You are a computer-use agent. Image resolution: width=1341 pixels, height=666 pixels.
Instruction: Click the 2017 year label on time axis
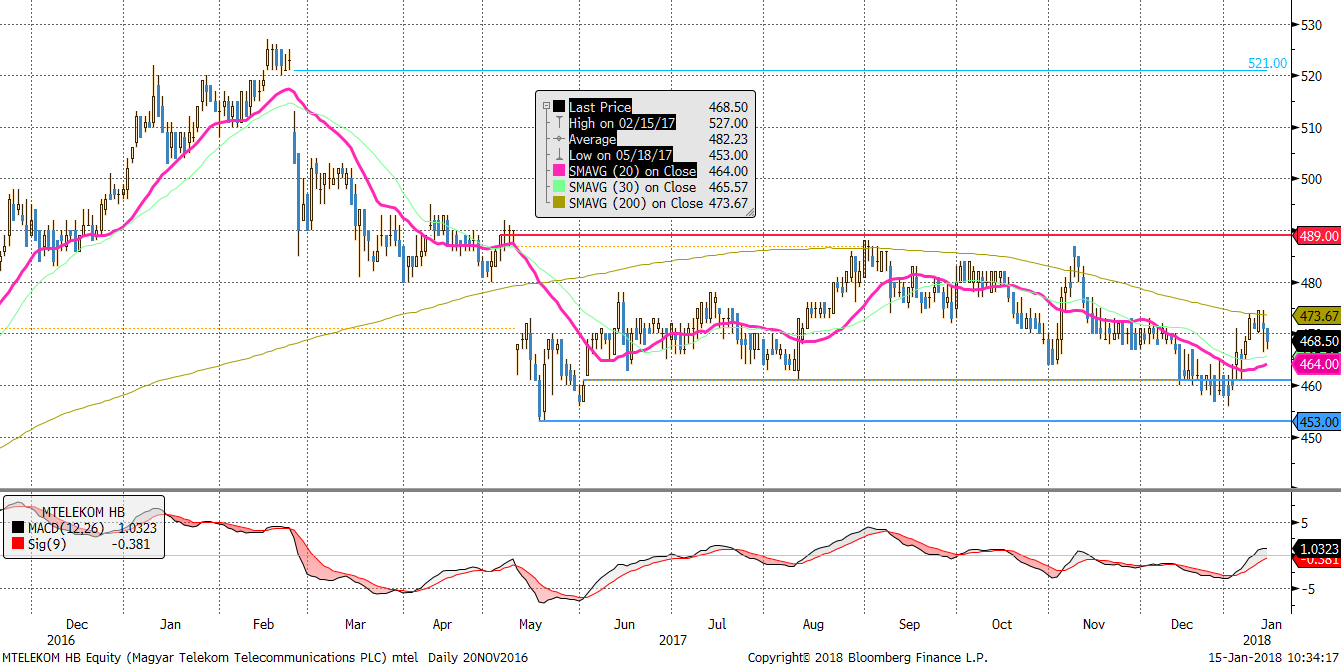click(x=671, y=639)
